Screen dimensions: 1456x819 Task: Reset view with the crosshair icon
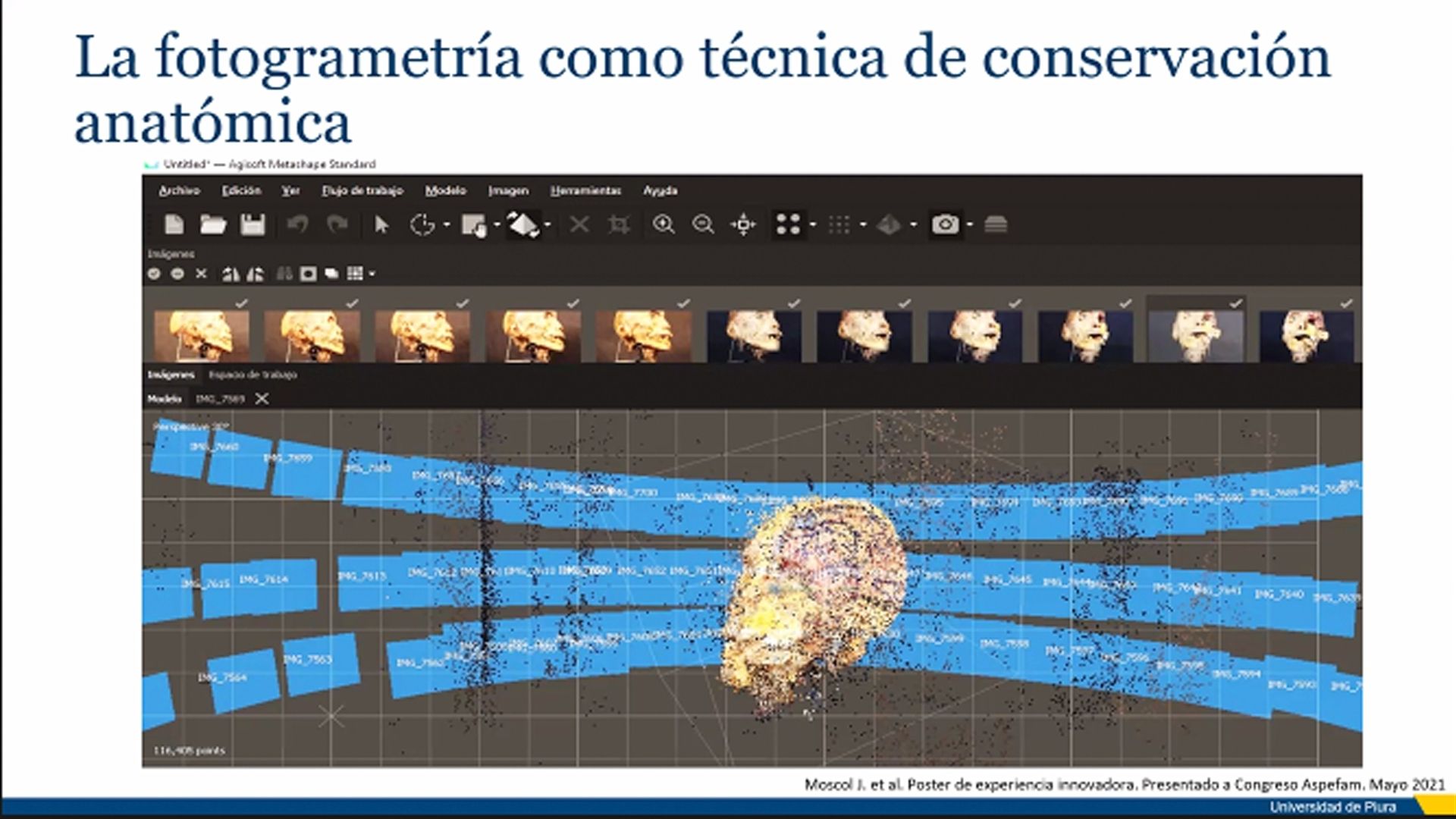[743, 224]
